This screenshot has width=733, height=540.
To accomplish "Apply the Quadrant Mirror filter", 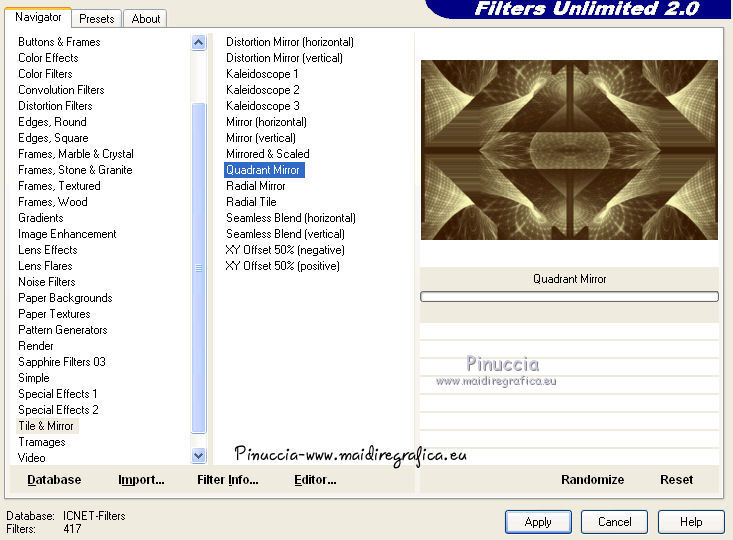I will pyautogui.click(x=538, y=522).
